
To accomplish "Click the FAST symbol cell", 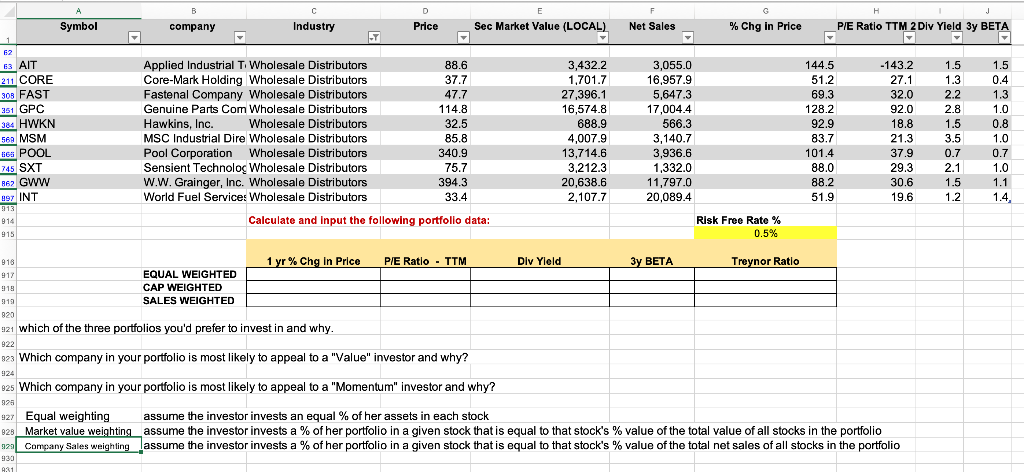I will coord(79,94).
